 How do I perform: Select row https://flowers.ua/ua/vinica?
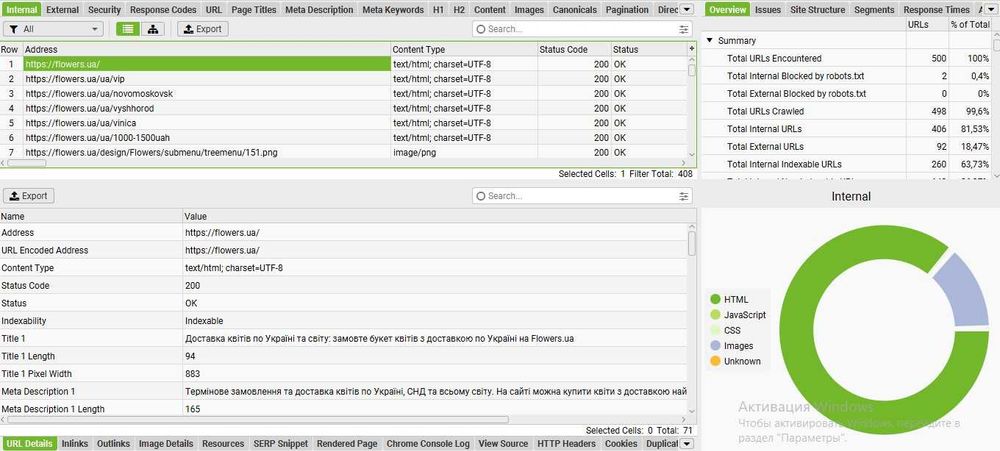coord(344,123)
